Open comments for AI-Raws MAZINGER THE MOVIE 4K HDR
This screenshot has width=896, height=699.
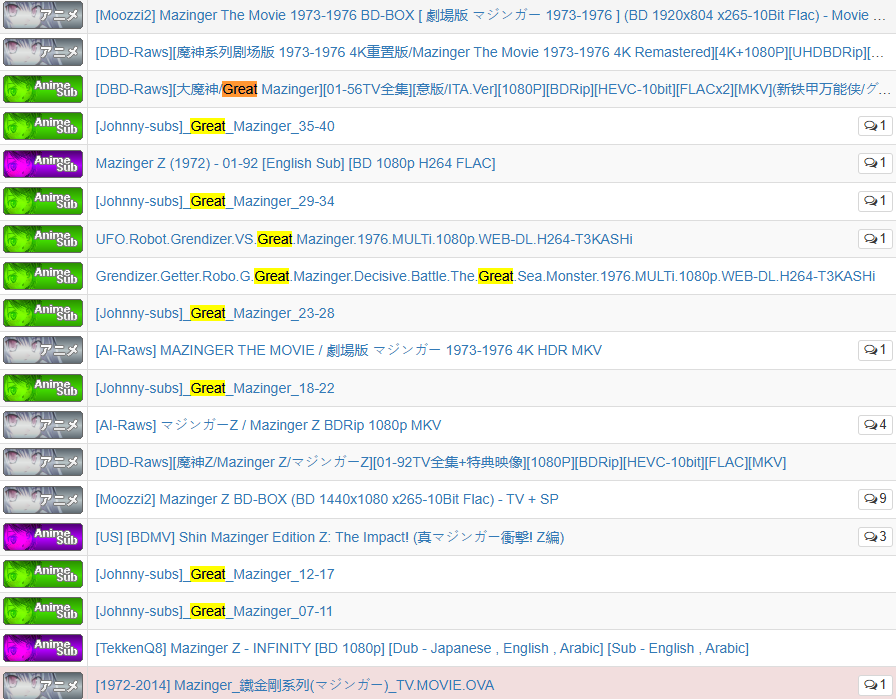[x=875, y=350]
